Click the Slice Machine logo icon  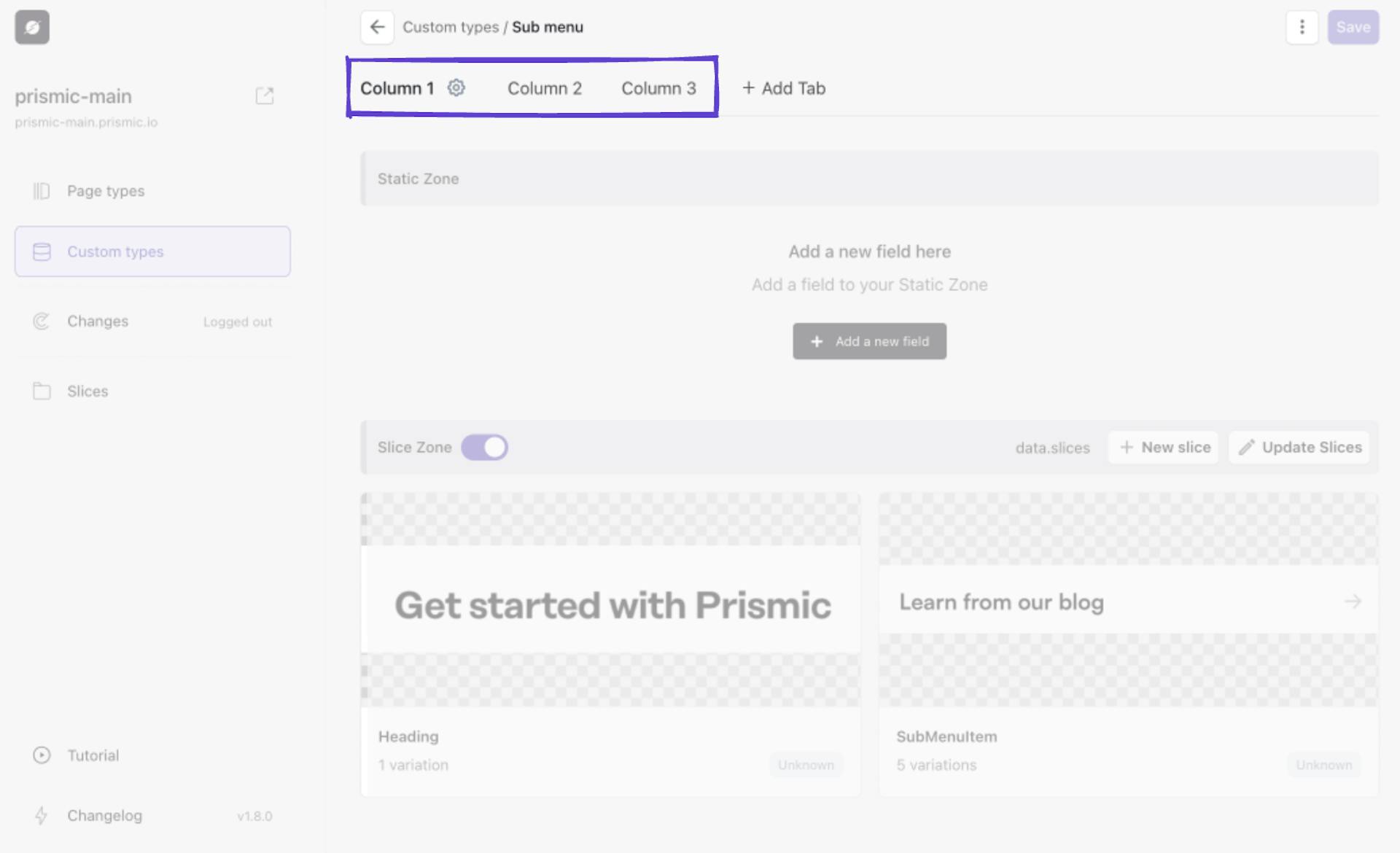pos(31,27)
